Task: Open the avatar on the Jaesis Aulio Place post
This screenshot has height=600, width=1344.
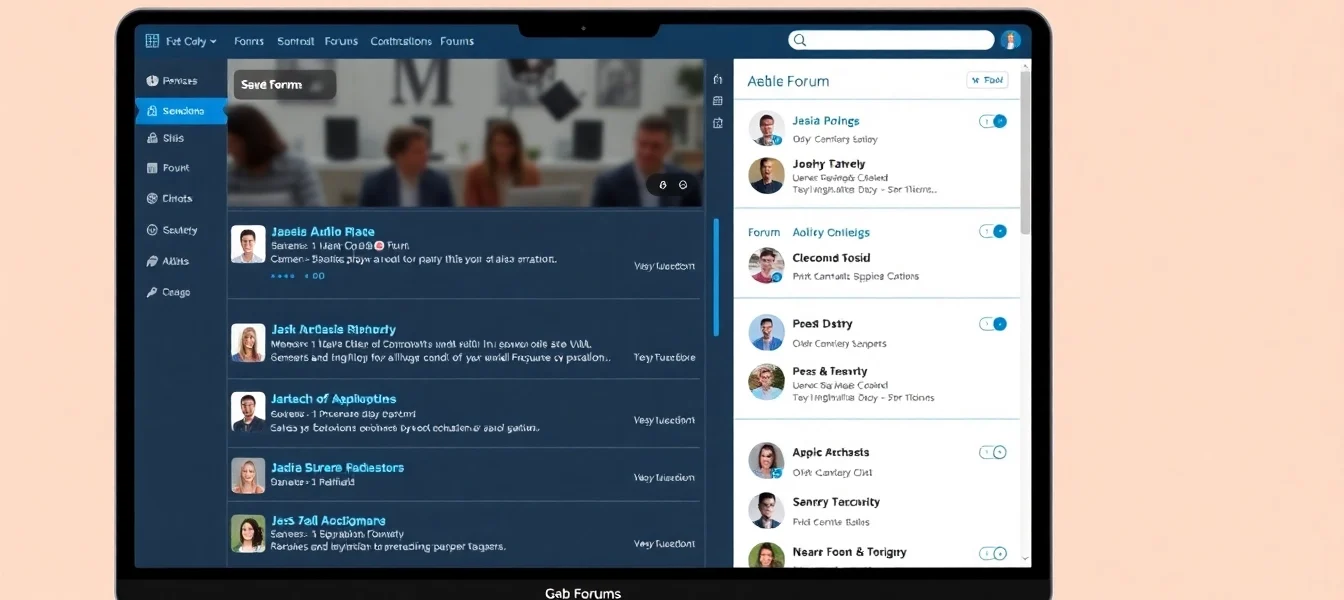Action: point(248,244)
